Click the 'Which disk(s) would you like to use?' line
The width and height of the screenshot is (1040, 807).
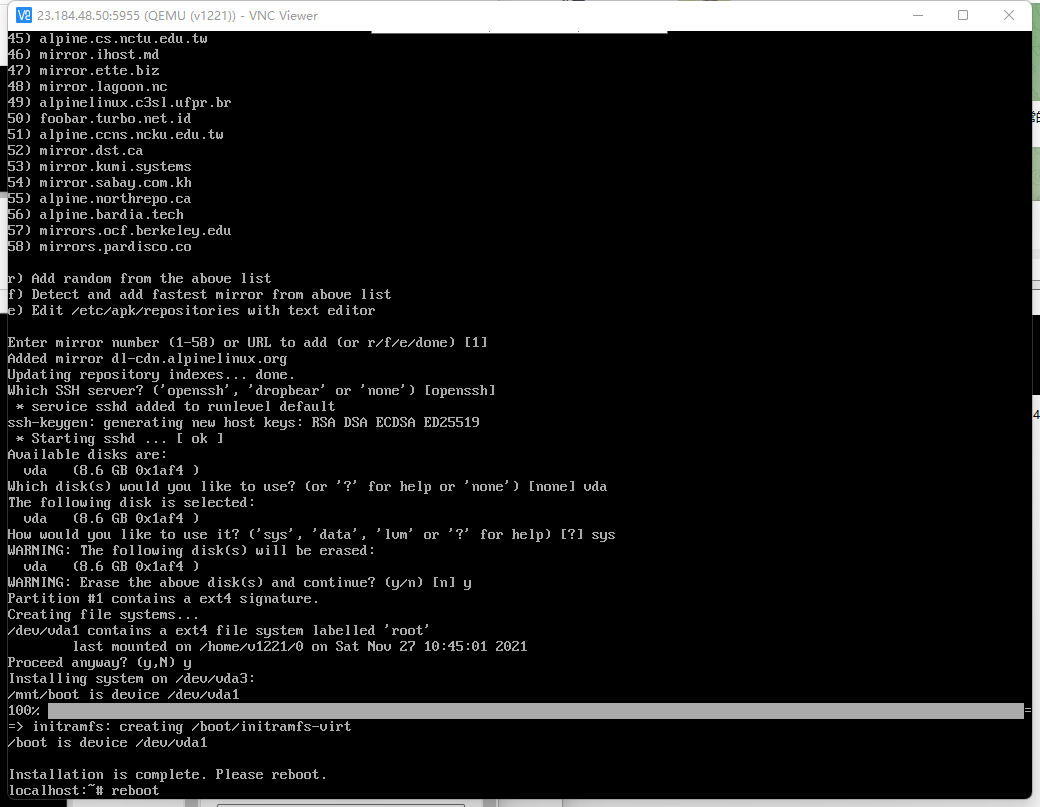pyautogui.click(x=307, y=487)
